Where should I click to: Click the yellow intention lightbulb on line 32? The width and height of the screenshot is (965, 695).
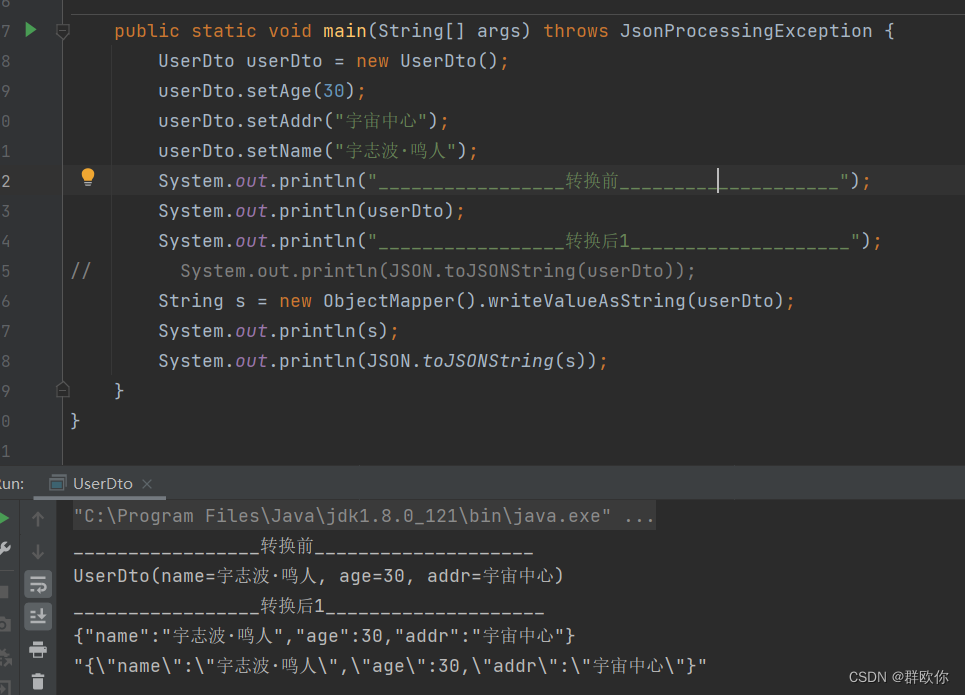[87, 177]
